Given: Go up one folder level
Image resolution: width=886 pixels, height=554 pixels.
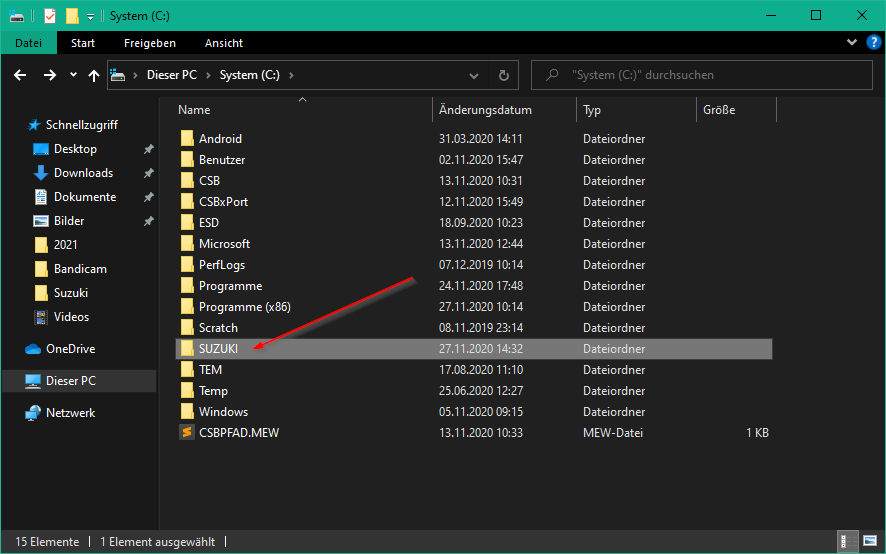Looking at the screenshot, I should pyautogui.click(x=94, y=75).
